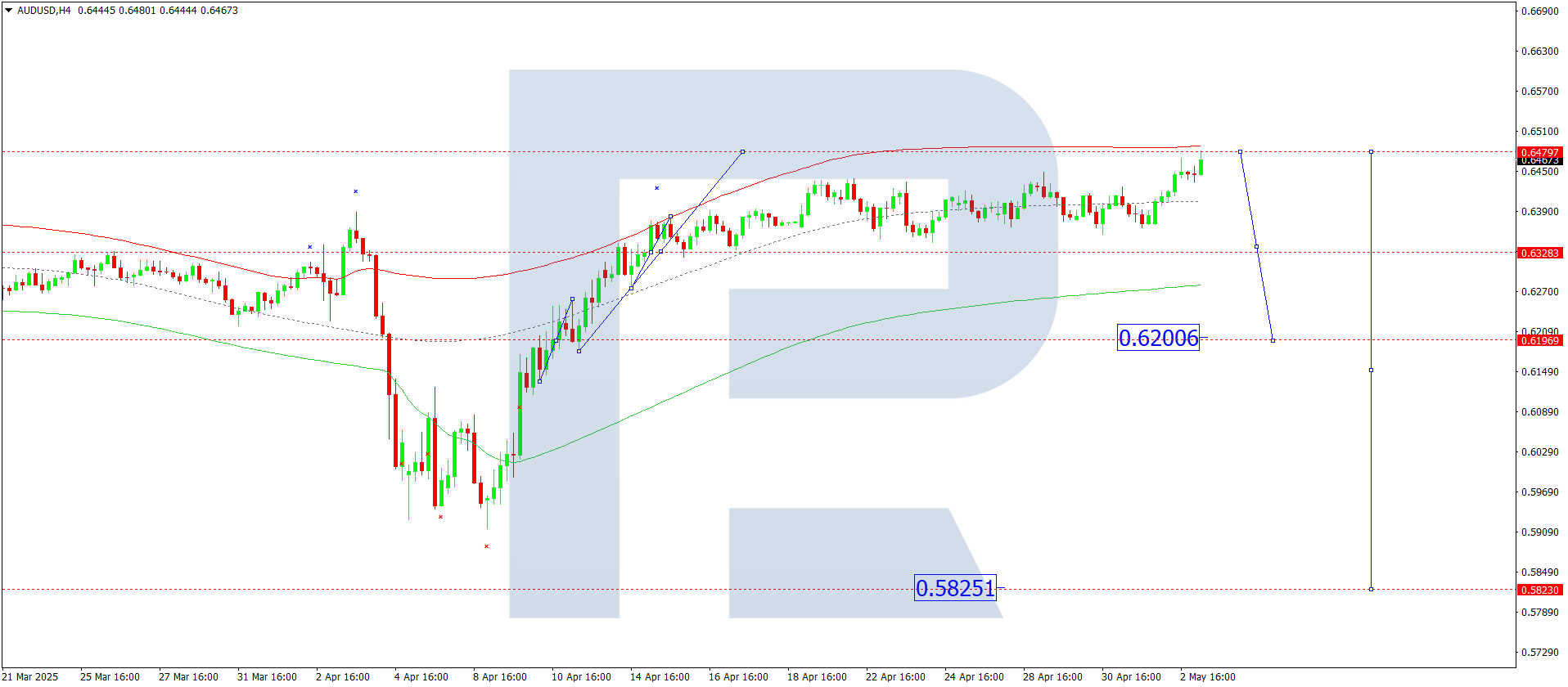Click the 0.58490 price scale value
The image size is (1568, 687).
click(x=1539, y=572)
